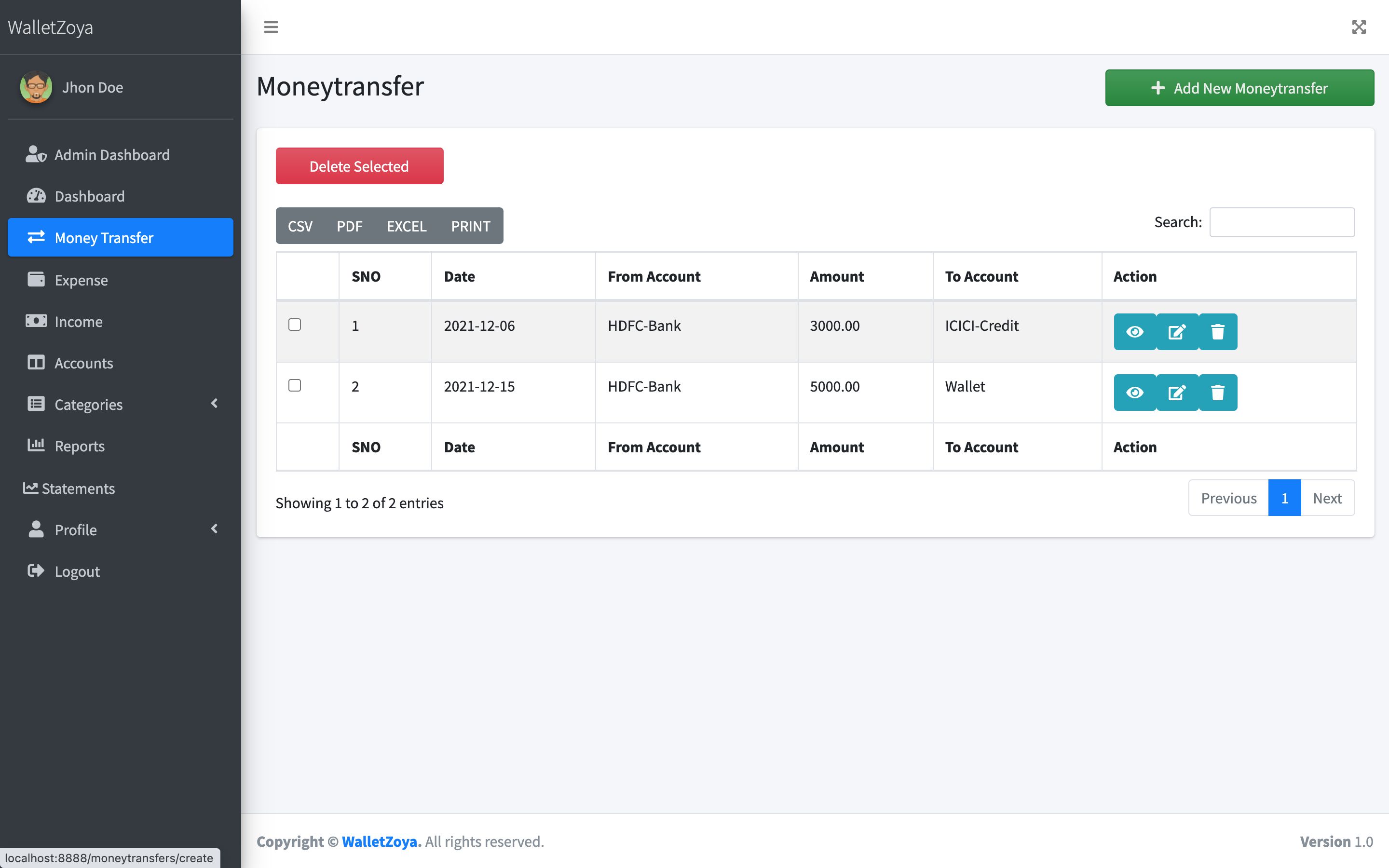Viewport: 1389px width, 868px height.
Task: Open the Income page
Action: (121, 321)
